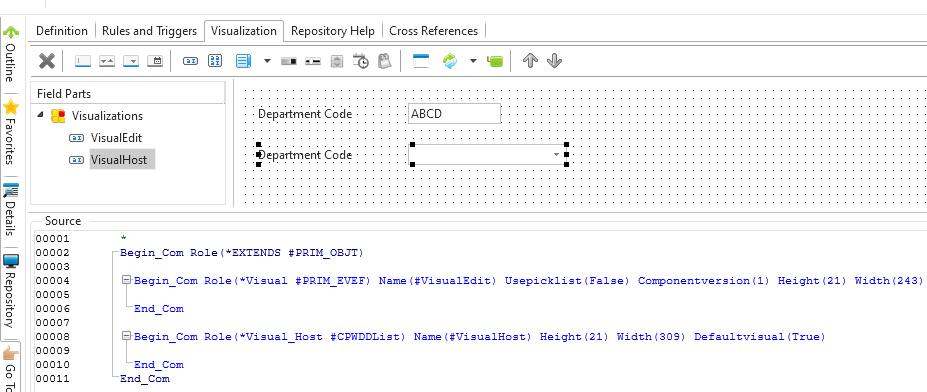Viewport: 927px width, 392px height.
Task: Click the paste clipboard toolbar icon
Action: coord(385,61)
